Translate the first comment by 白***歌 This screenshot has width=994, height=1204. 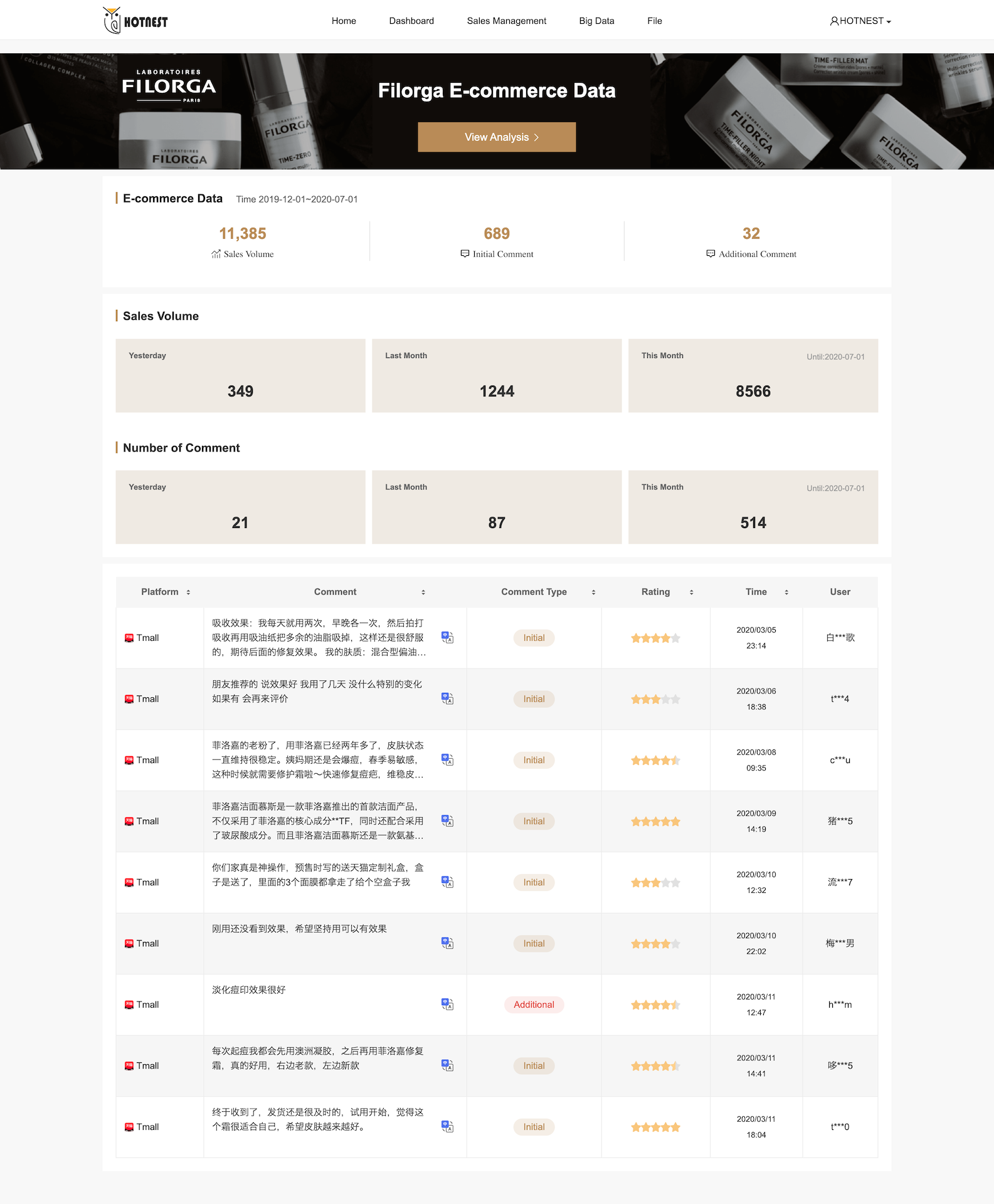coord(447,638)
